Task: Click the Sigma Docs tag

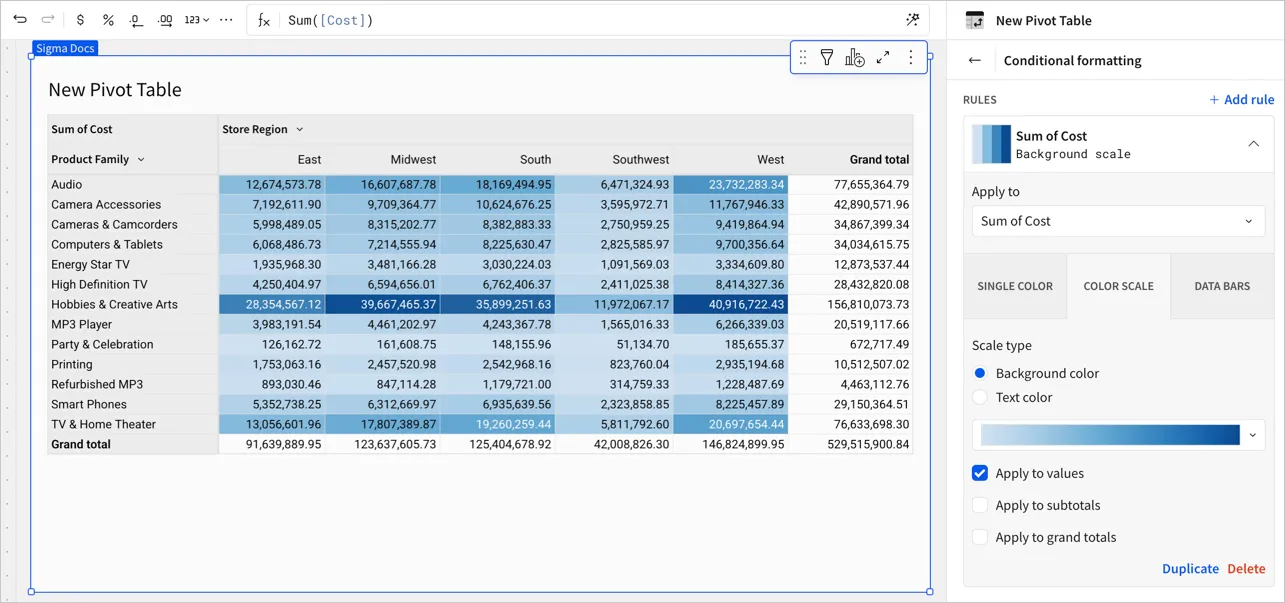Action: [65, 48]
